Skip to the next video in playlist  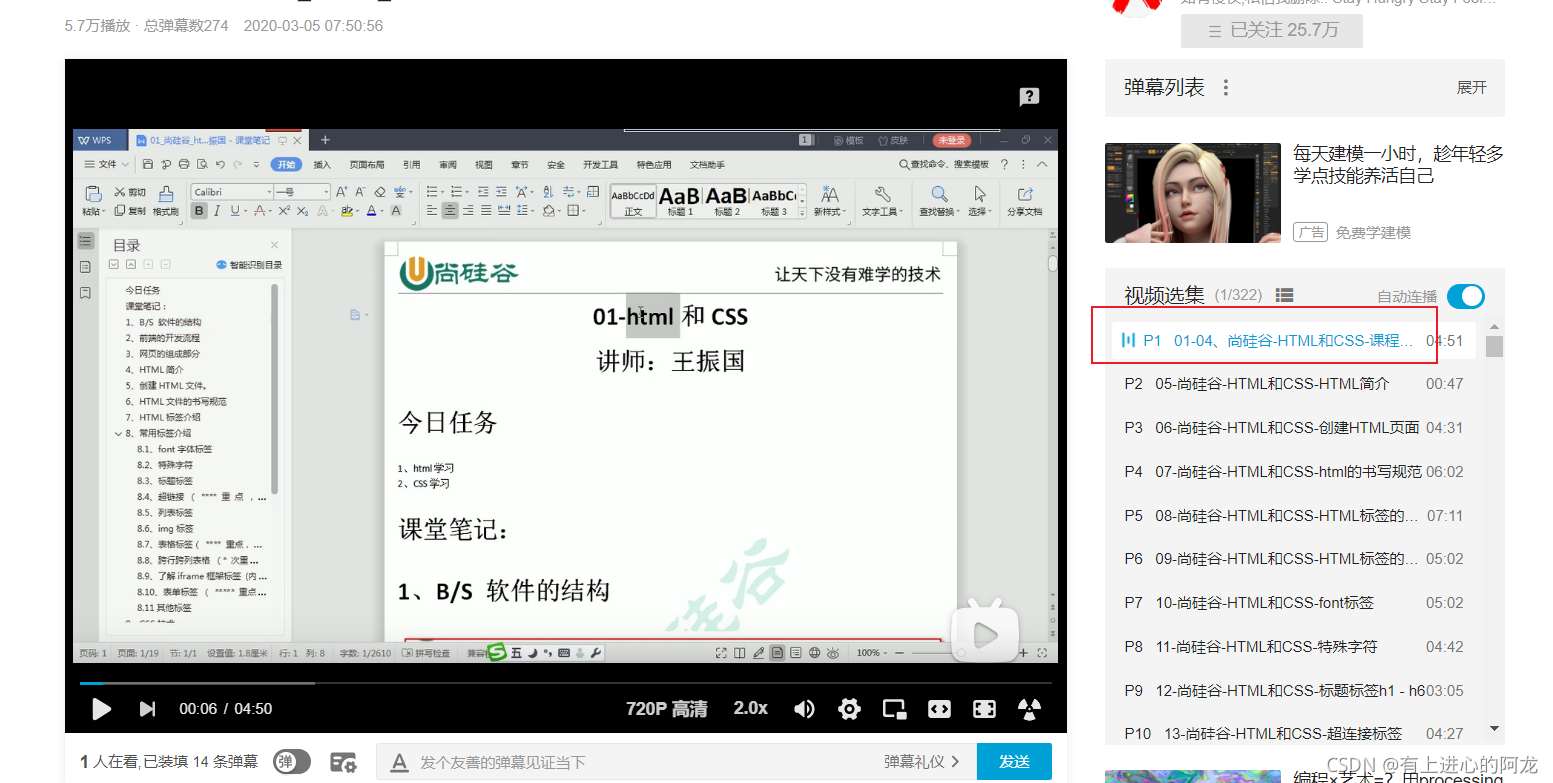pyautogui.click(x=147, y=709)
